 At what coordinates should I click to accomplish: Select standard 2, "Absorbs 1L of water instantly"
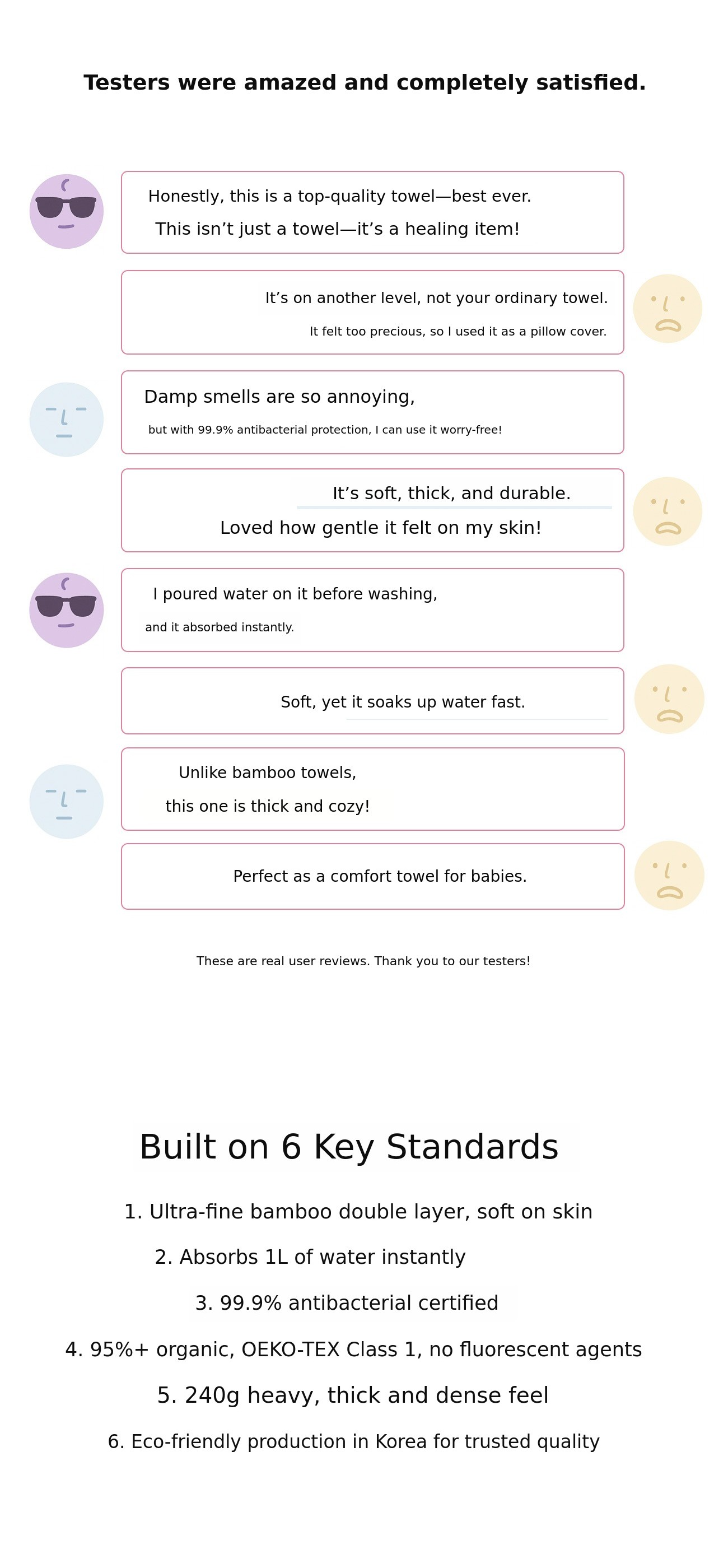[310, 1257]
